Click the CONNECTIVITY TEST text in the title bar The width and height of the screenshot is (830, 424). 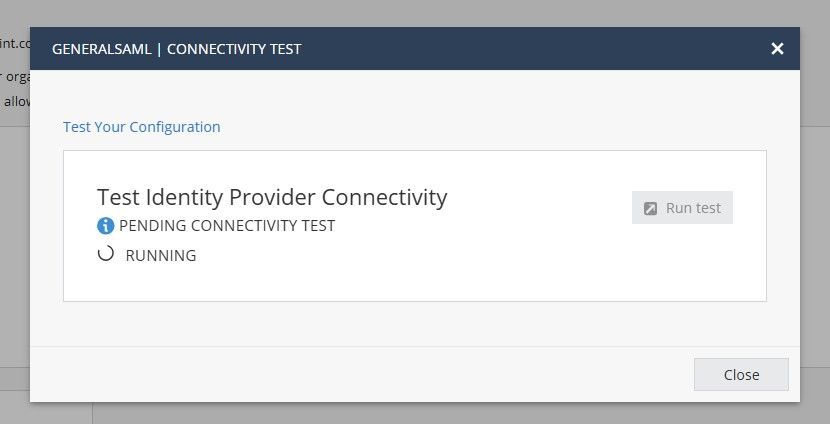point(234,49)
